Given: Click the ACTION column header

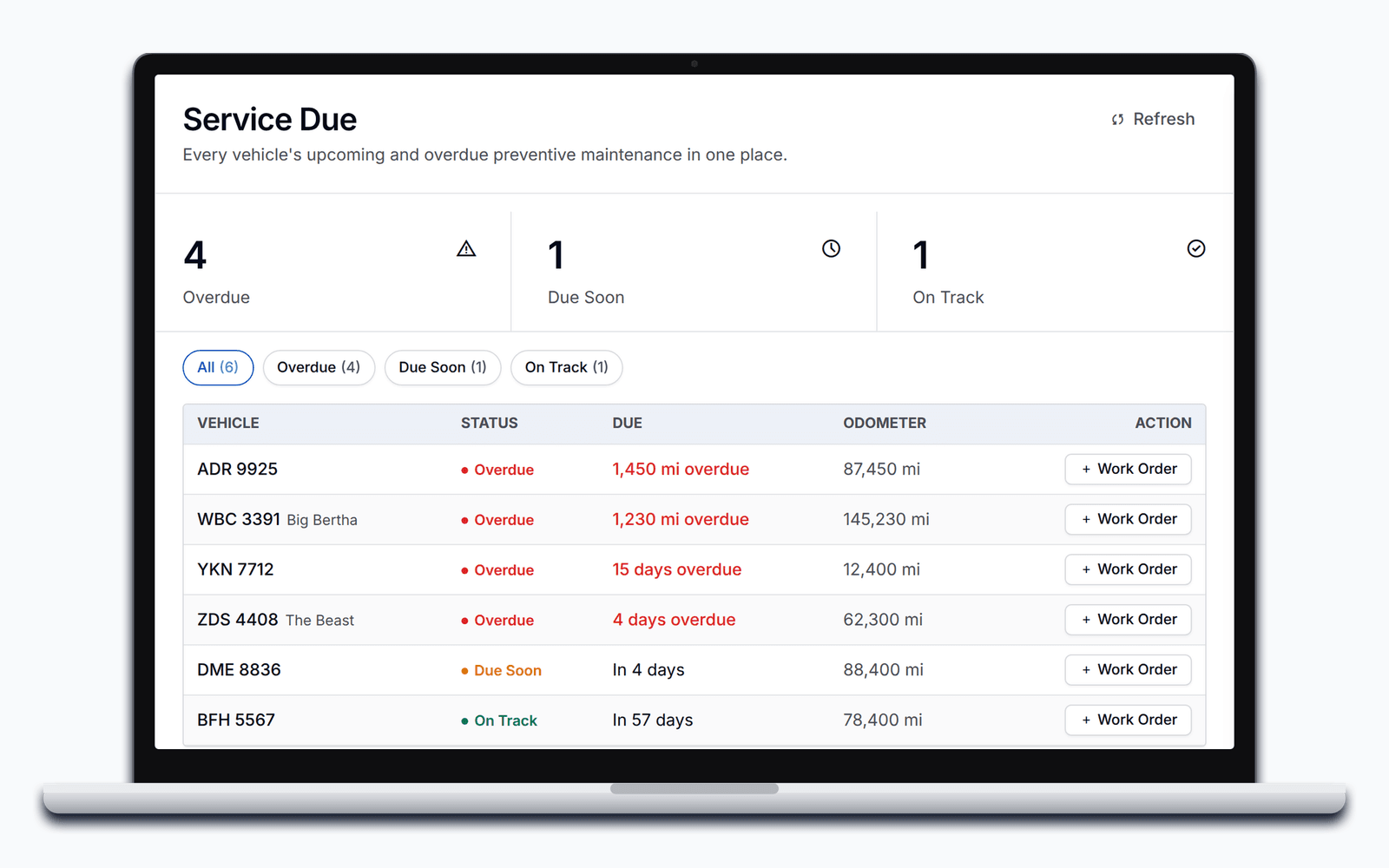Looking at the screenshot, I should point(1163,424).
